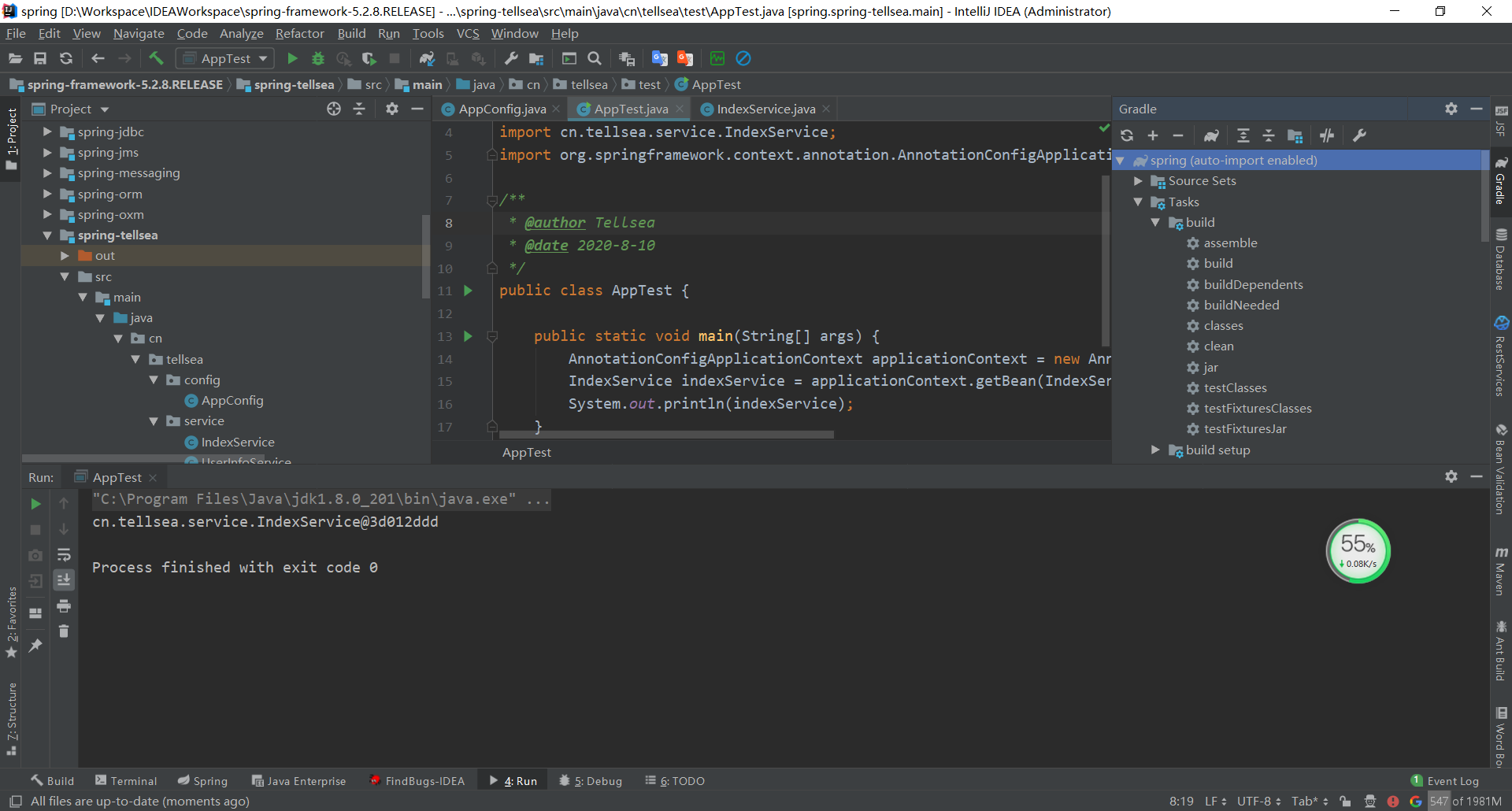The image size is (1512, 811).
Task: Run the AppTest configuration with the green Run icon
Action: click(291, 58)
